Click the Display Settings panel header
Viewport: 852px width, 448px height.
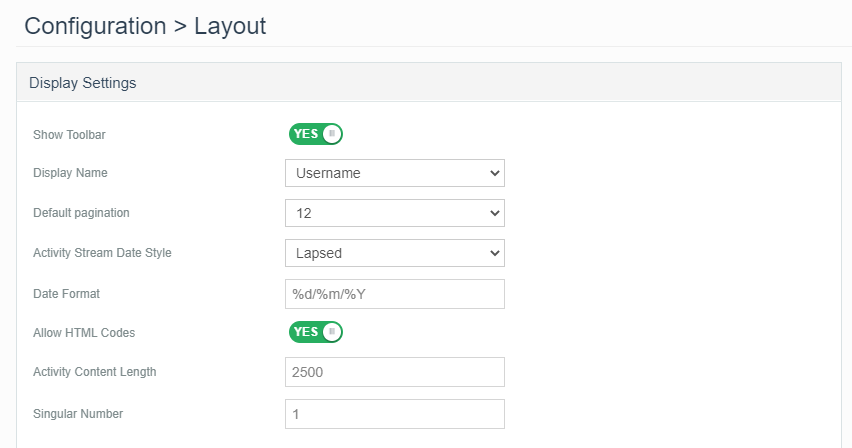tap(428, 83)
